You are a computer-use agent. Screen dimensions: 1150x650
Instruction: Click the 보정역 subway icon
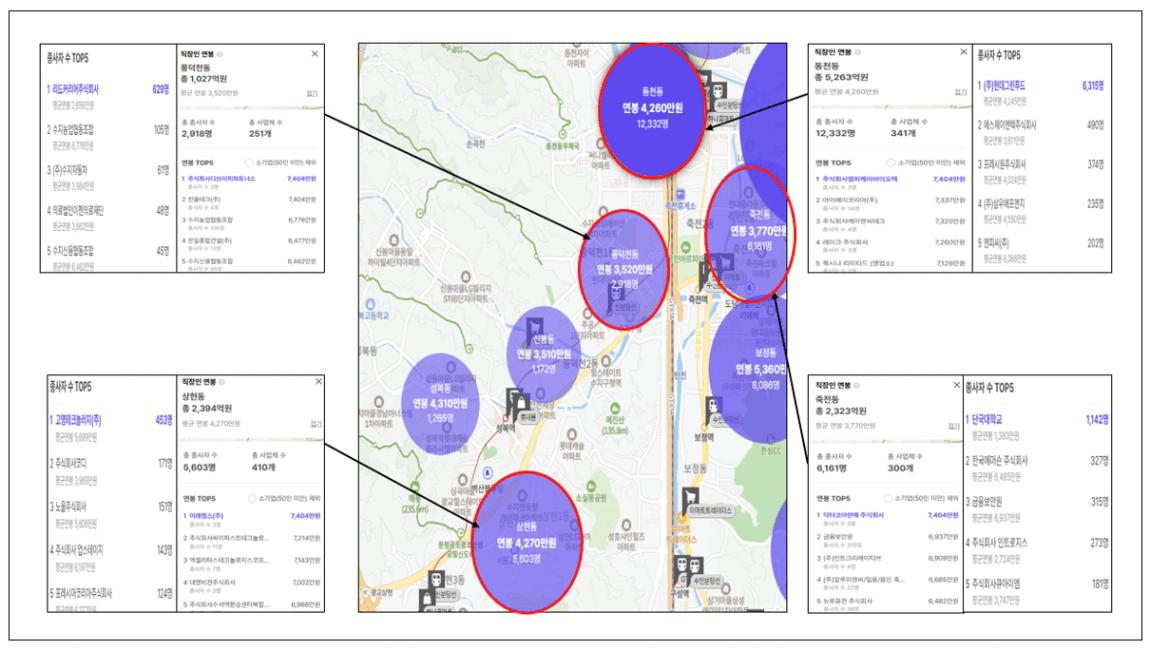pos(713,408)
